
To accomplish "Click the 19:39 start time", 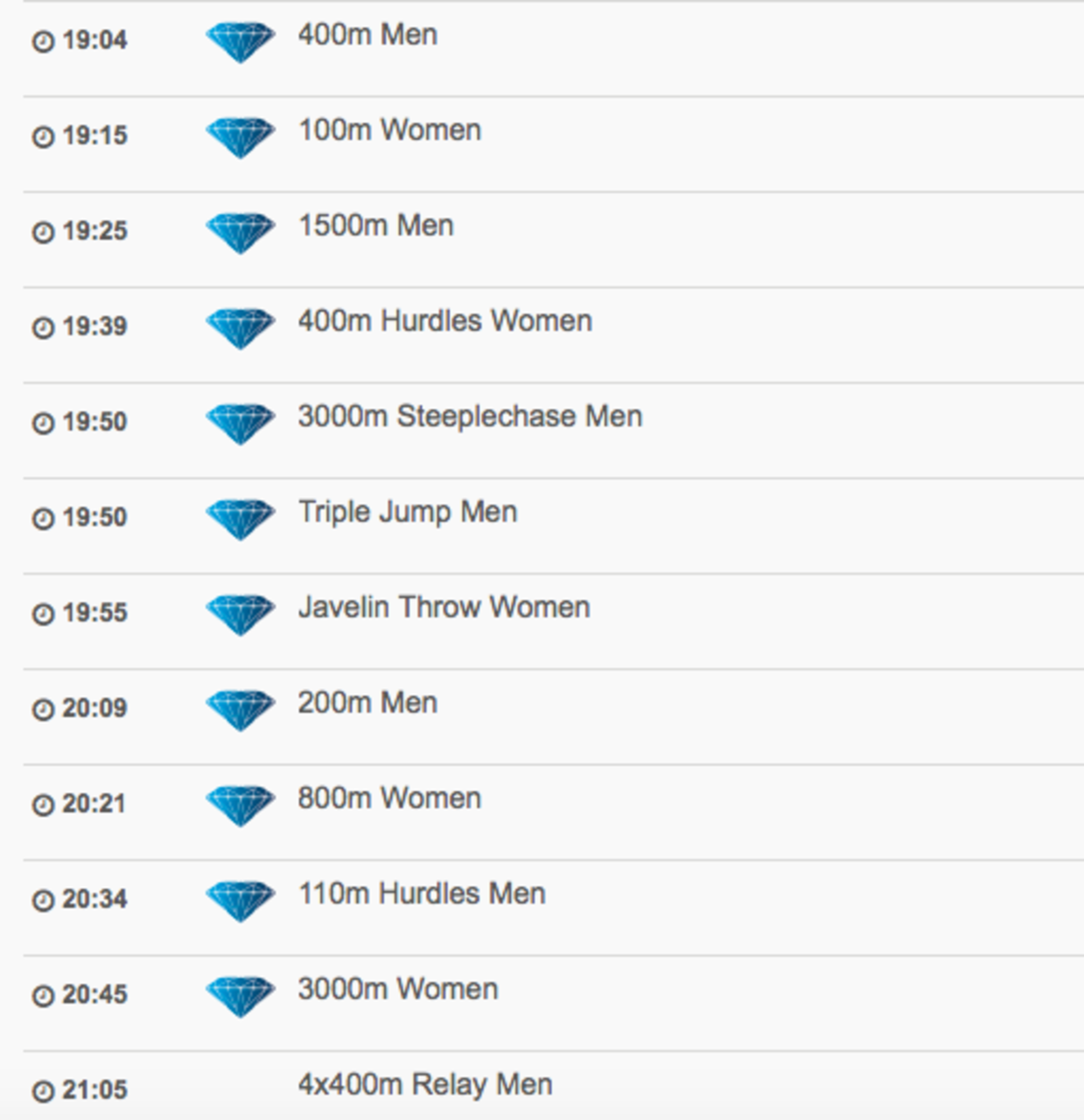I will tap(94, 326).
